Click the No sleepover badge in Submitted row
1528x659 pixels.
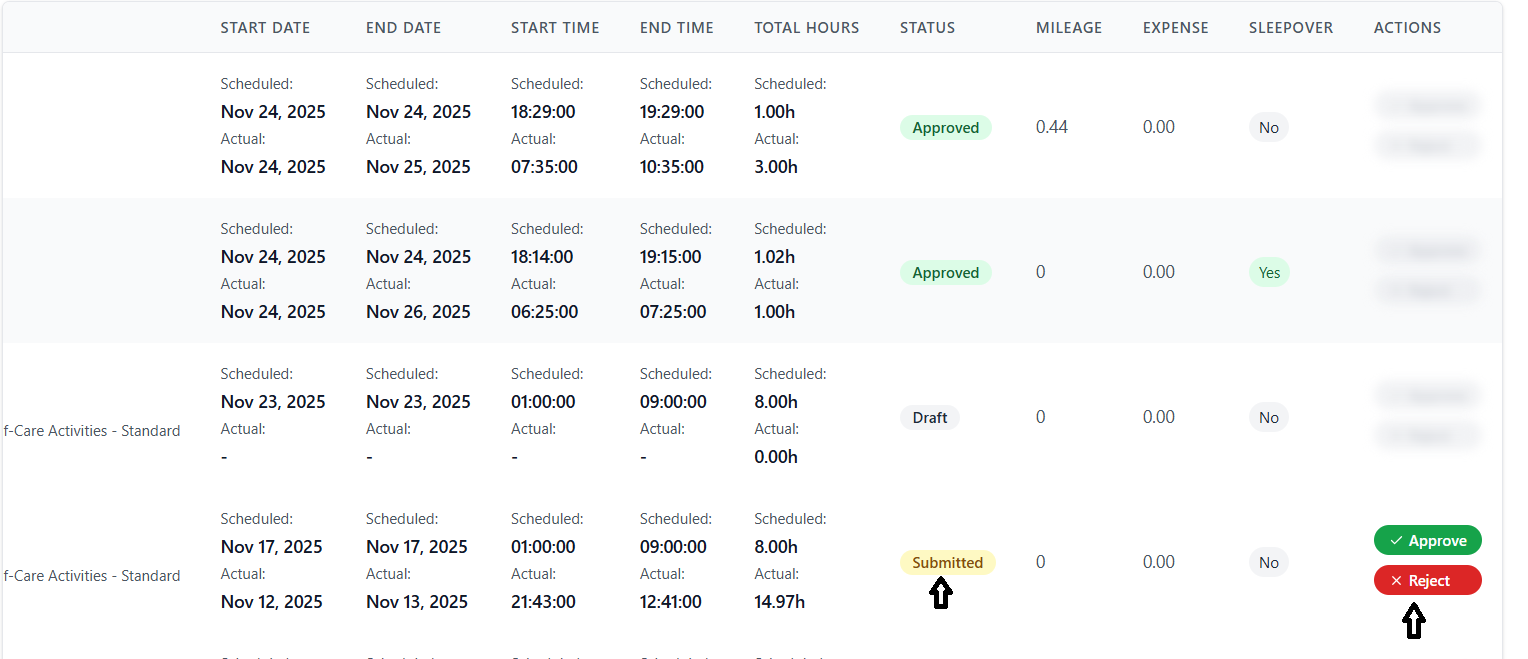[1269, 563]
